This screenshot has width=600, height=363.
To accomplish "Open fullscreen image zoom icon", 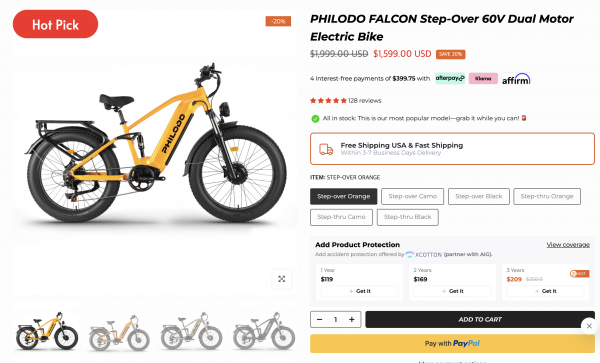I will (282, 279).
